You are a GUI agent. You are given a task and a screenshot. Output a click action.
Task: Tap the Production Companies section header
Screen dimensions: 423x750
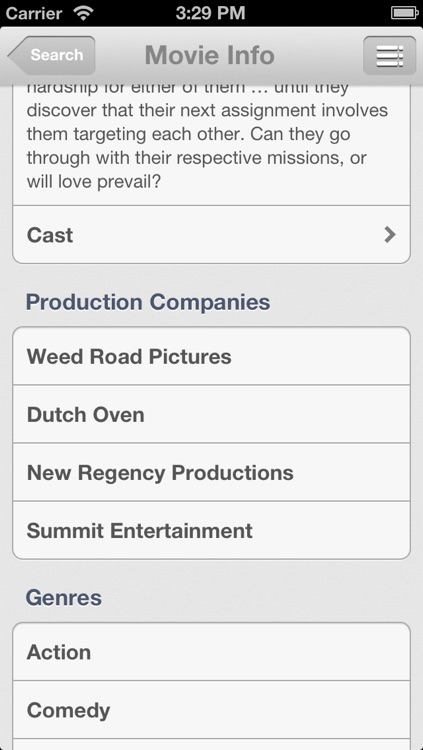pyautogui.click(x=148, y=302)
